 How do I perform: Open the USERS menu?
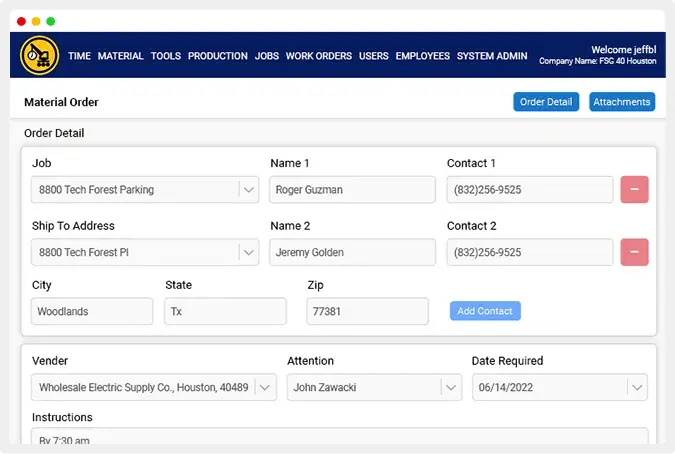coord(374,56)
